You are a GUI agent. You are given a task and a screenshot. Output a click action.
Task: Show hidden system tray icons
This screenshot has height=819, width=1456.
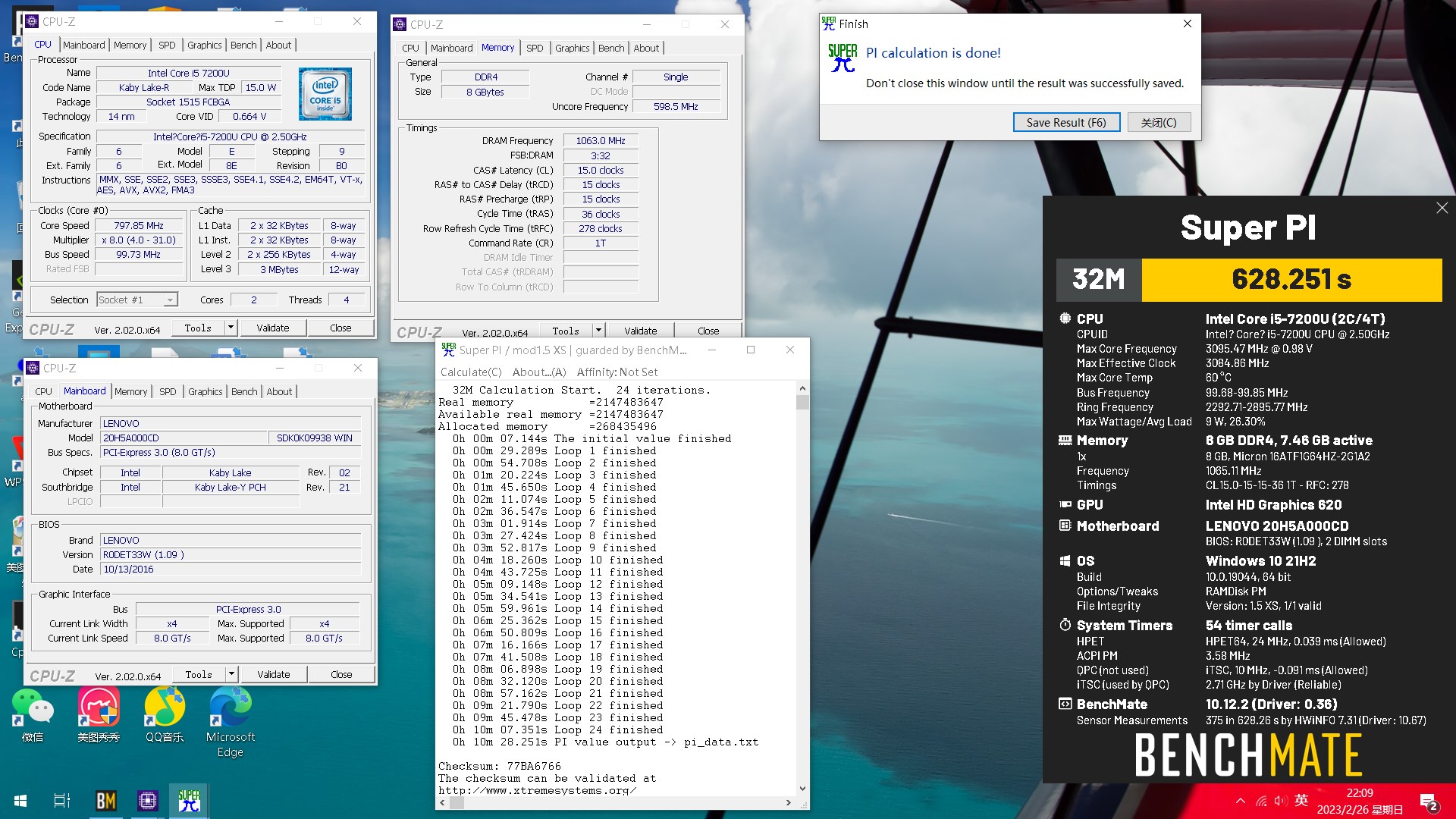(1240, 801)
